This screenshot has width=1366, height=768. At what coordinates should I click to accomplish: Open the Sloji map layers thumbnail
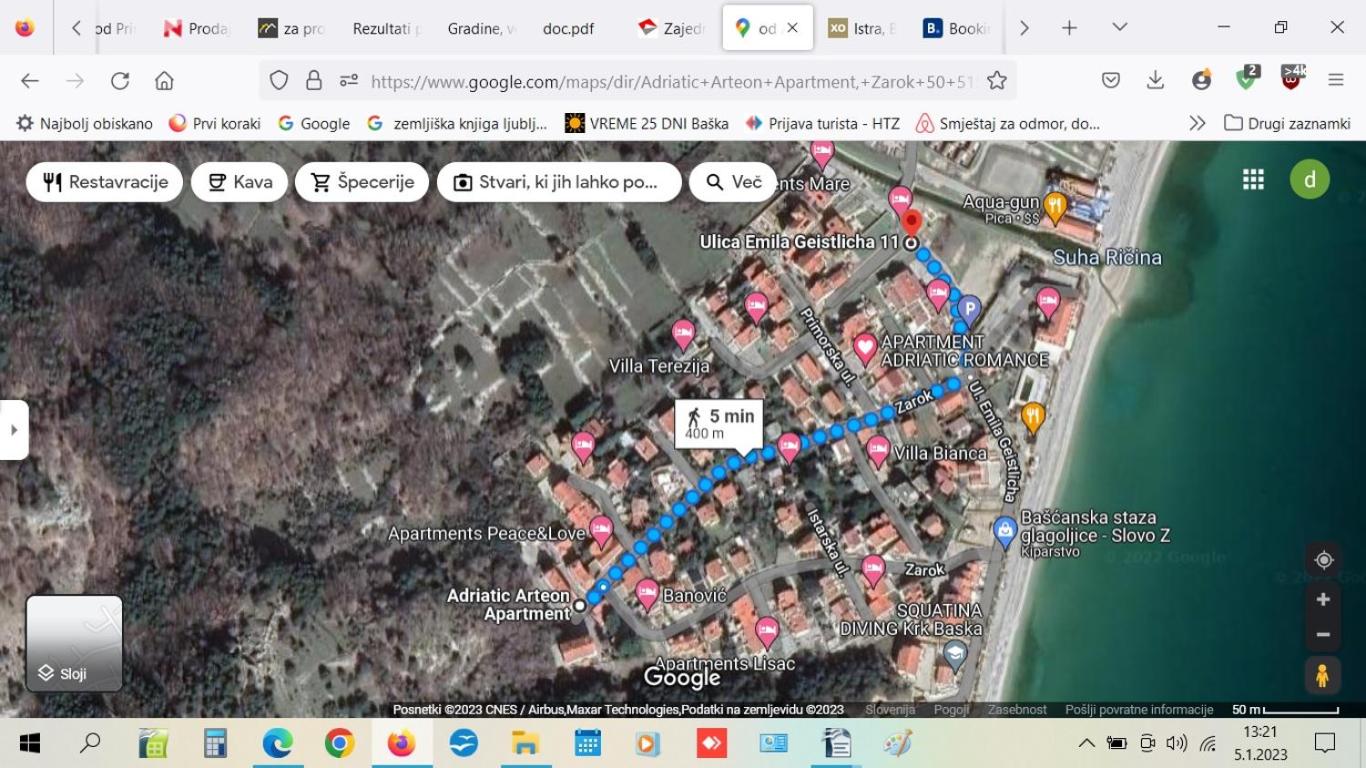point(74,643)
